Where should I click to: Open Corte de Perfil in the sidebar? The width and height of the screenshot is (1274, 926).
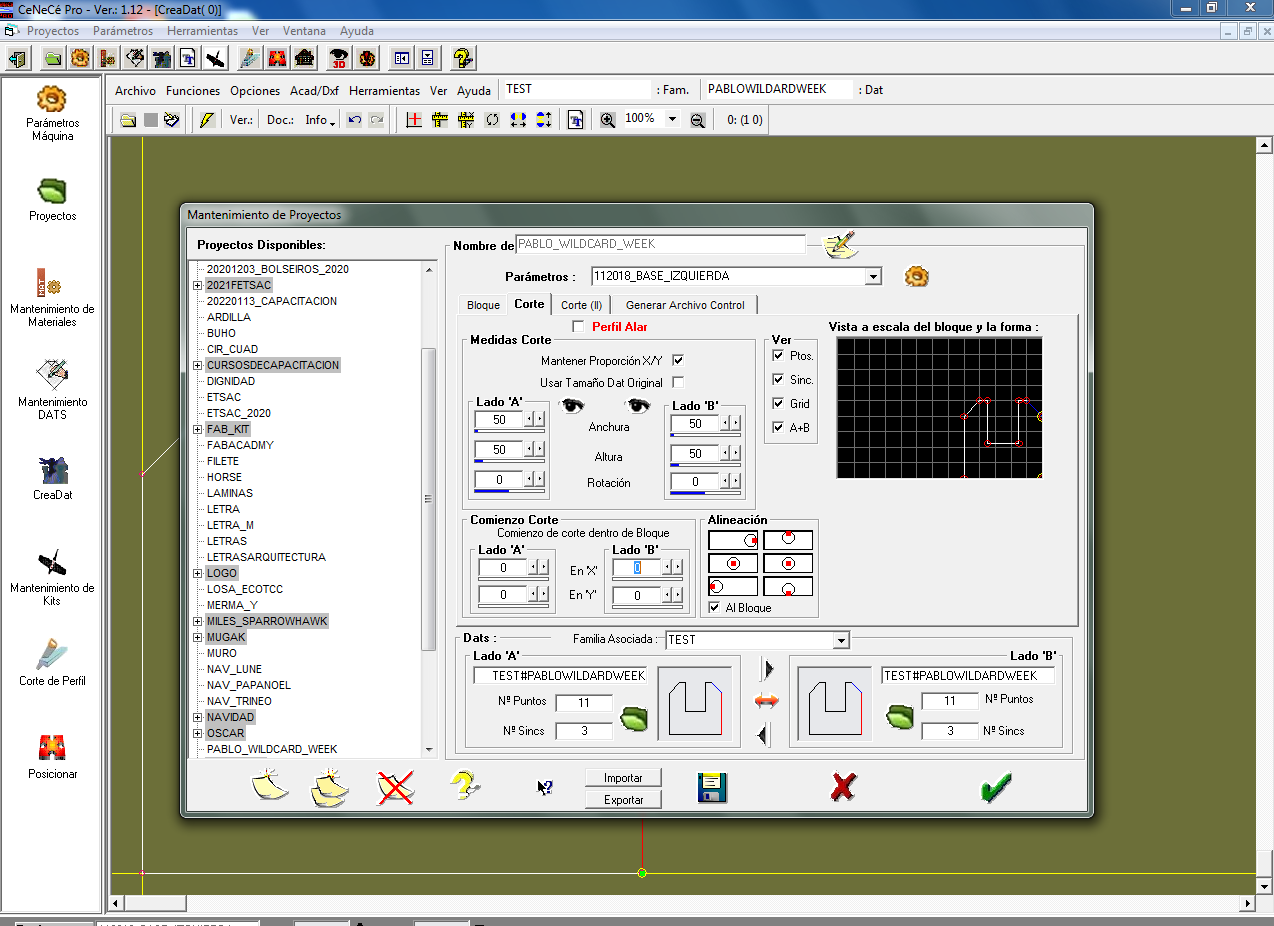[x=52, y=662]
